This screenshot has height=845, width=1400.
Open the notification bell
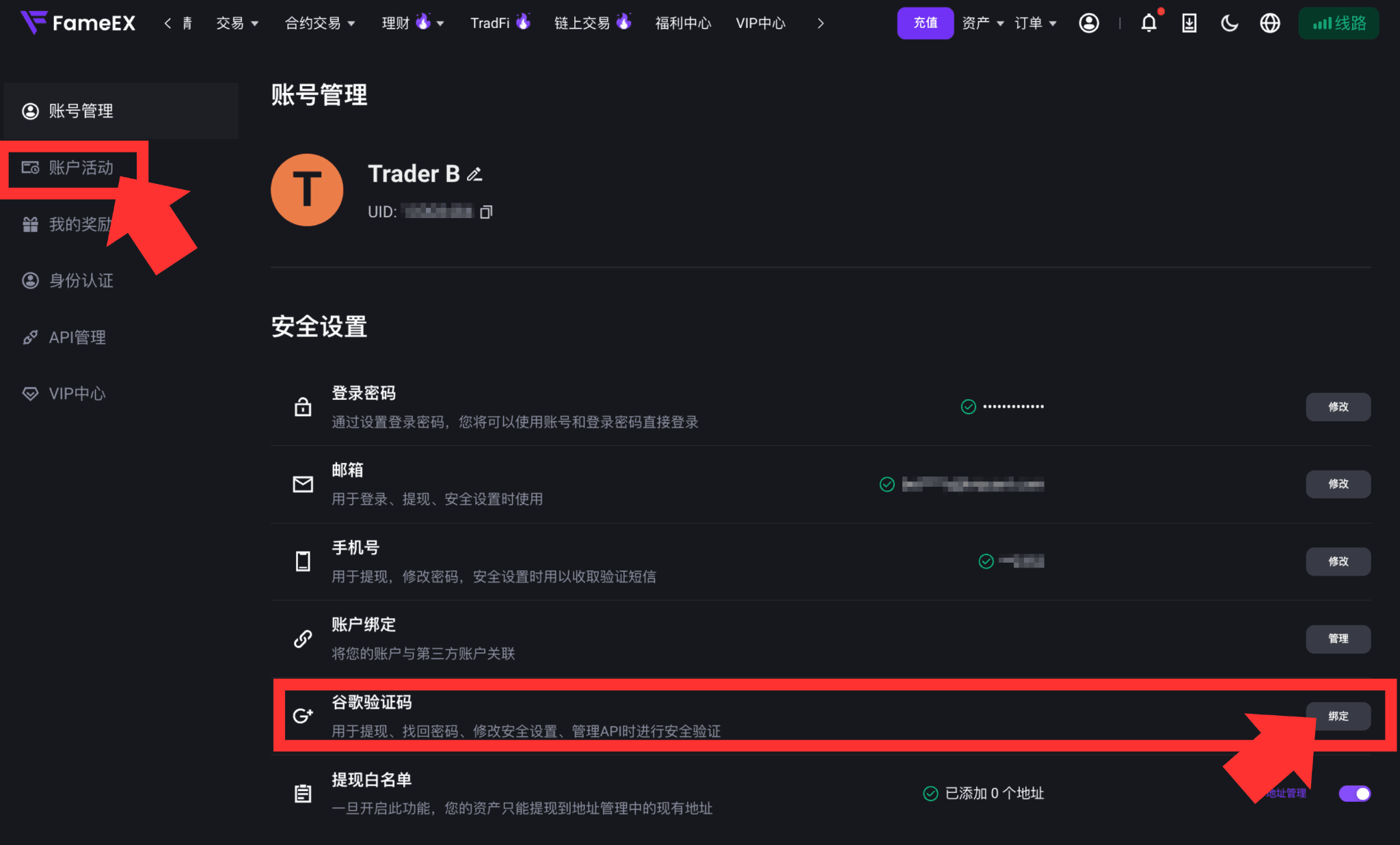1149,23
